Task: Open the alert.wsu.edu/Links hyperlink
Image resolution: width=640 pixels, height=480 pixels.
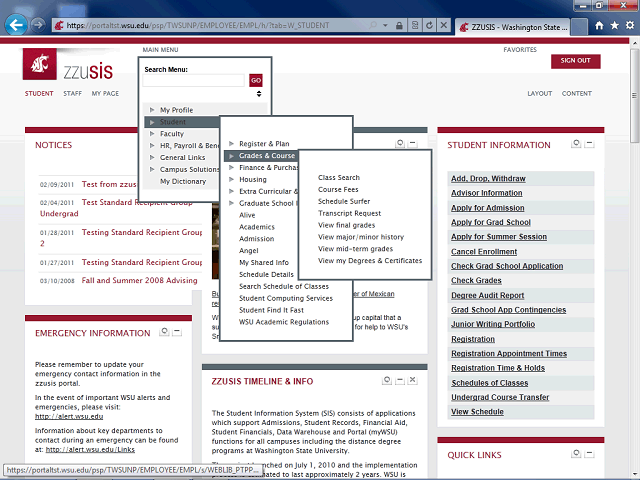Action: click(90, 449)
